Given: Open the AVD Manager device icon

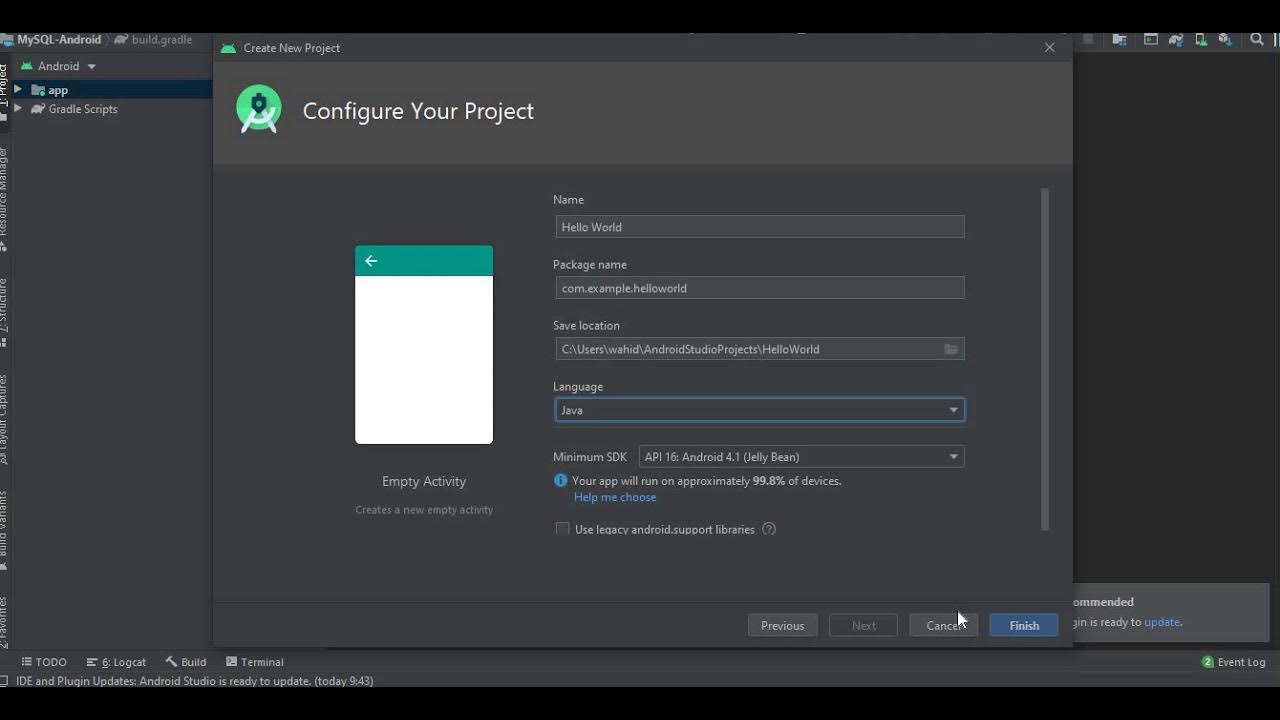Looking at the screenshot, I should click(1201, 40).
